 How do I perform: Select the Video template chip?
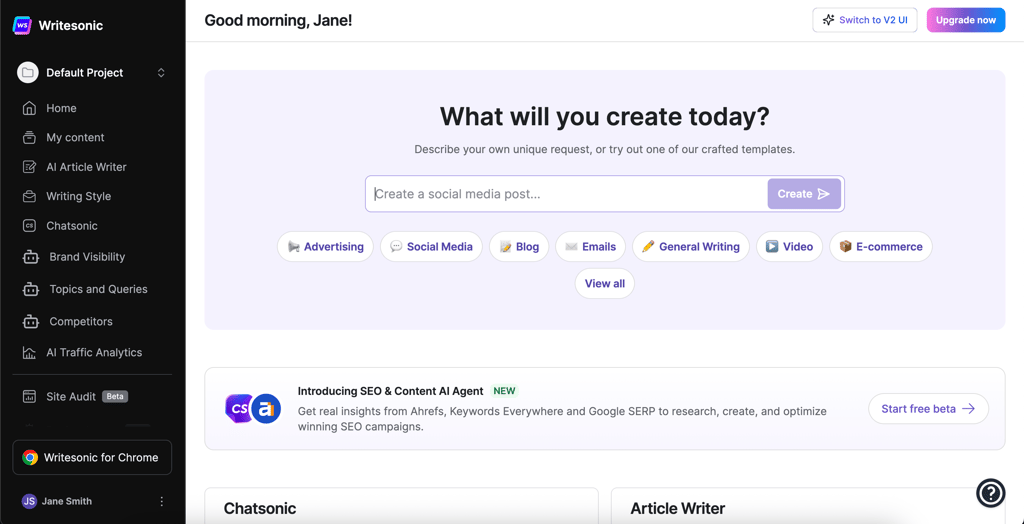click(790, 247)
